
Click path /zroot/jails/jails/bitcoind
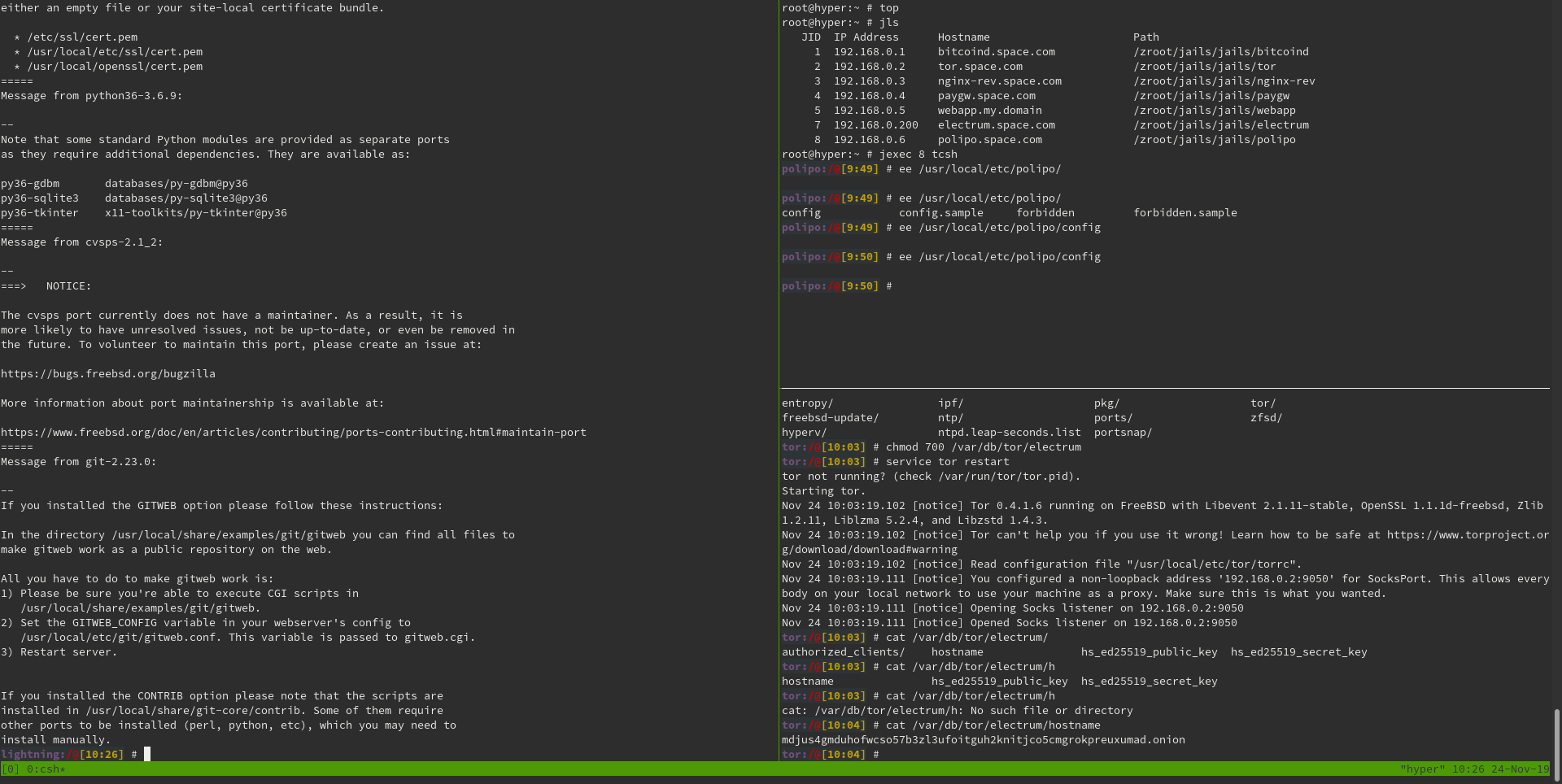[x=1221, y=52]
